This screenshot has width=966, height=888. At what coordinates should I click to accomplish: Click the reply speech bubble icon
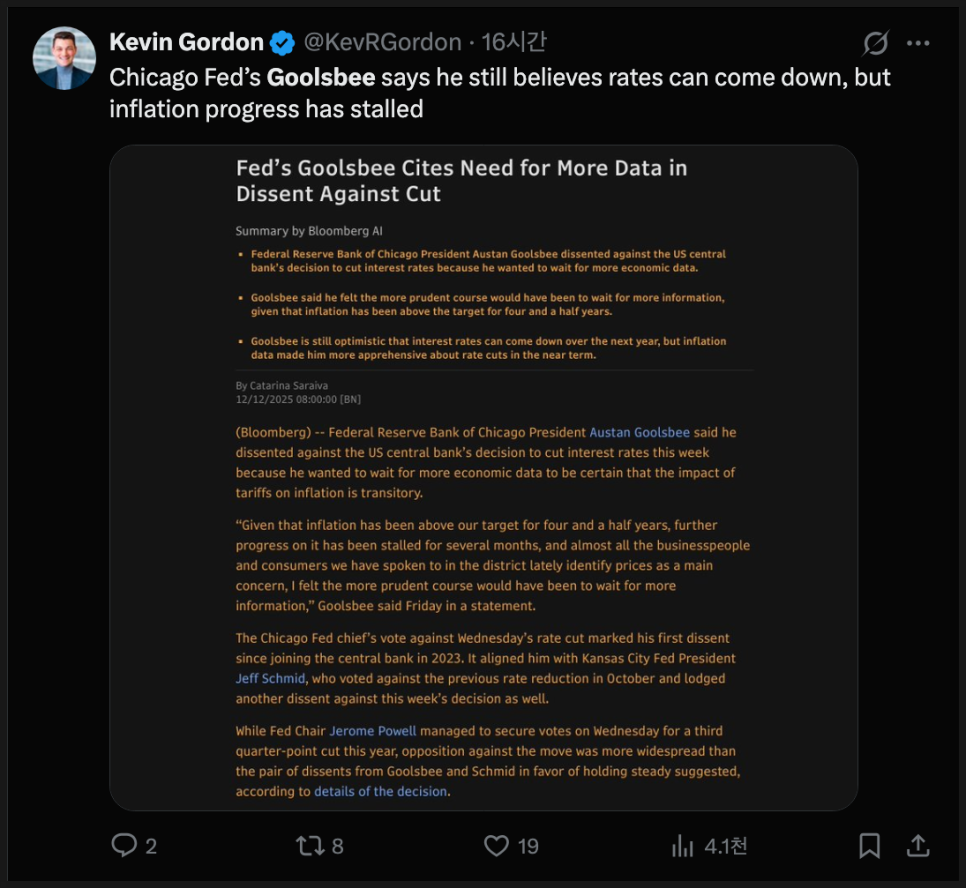tap(124, 846)
